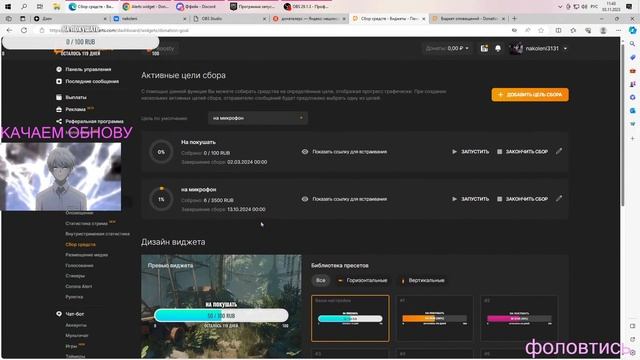Show embed link for на микрофон goal

(344, 199)
